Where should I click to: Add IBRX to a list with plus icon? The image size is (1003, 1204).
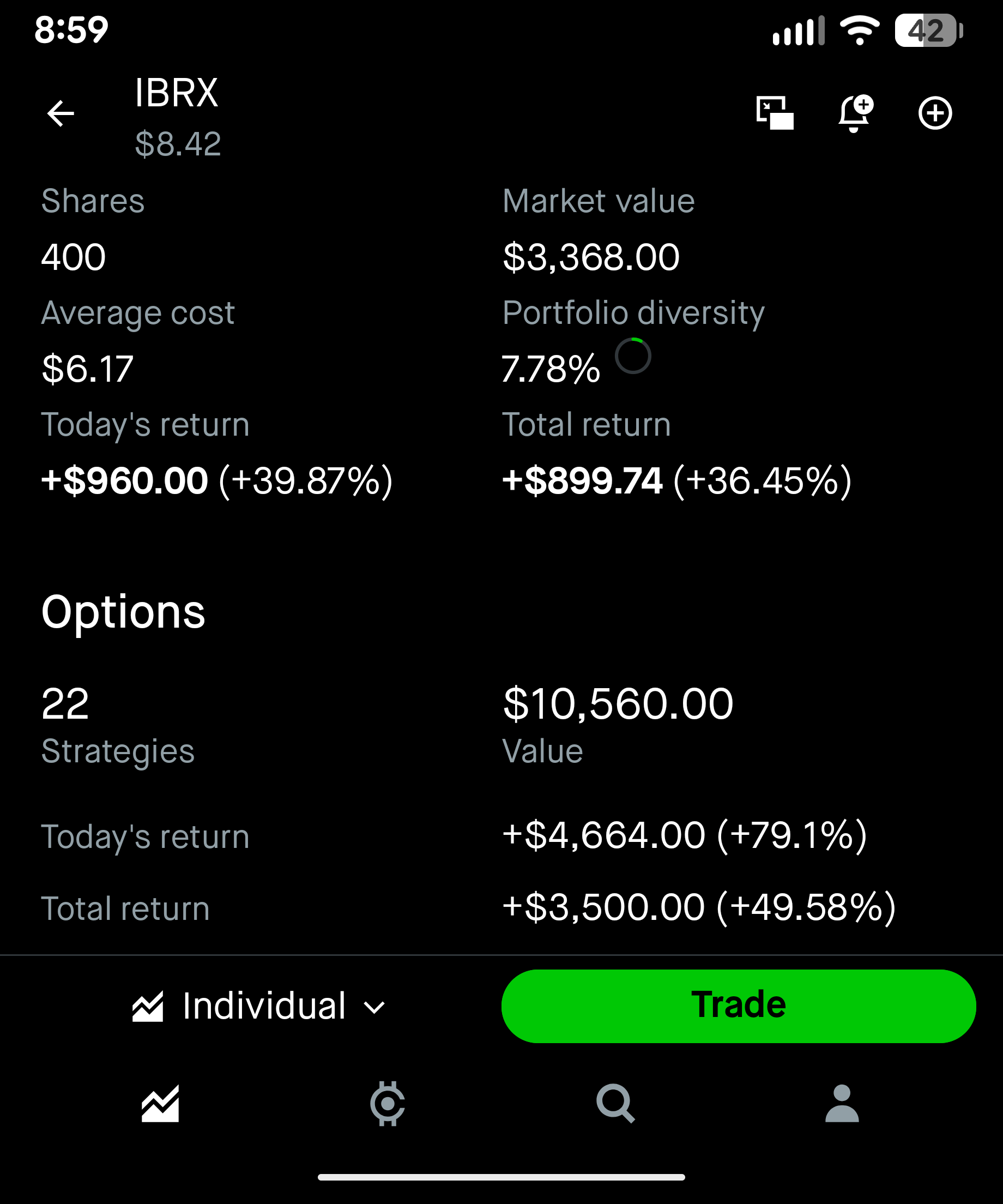pyautogui.click(x=935, y=113)
